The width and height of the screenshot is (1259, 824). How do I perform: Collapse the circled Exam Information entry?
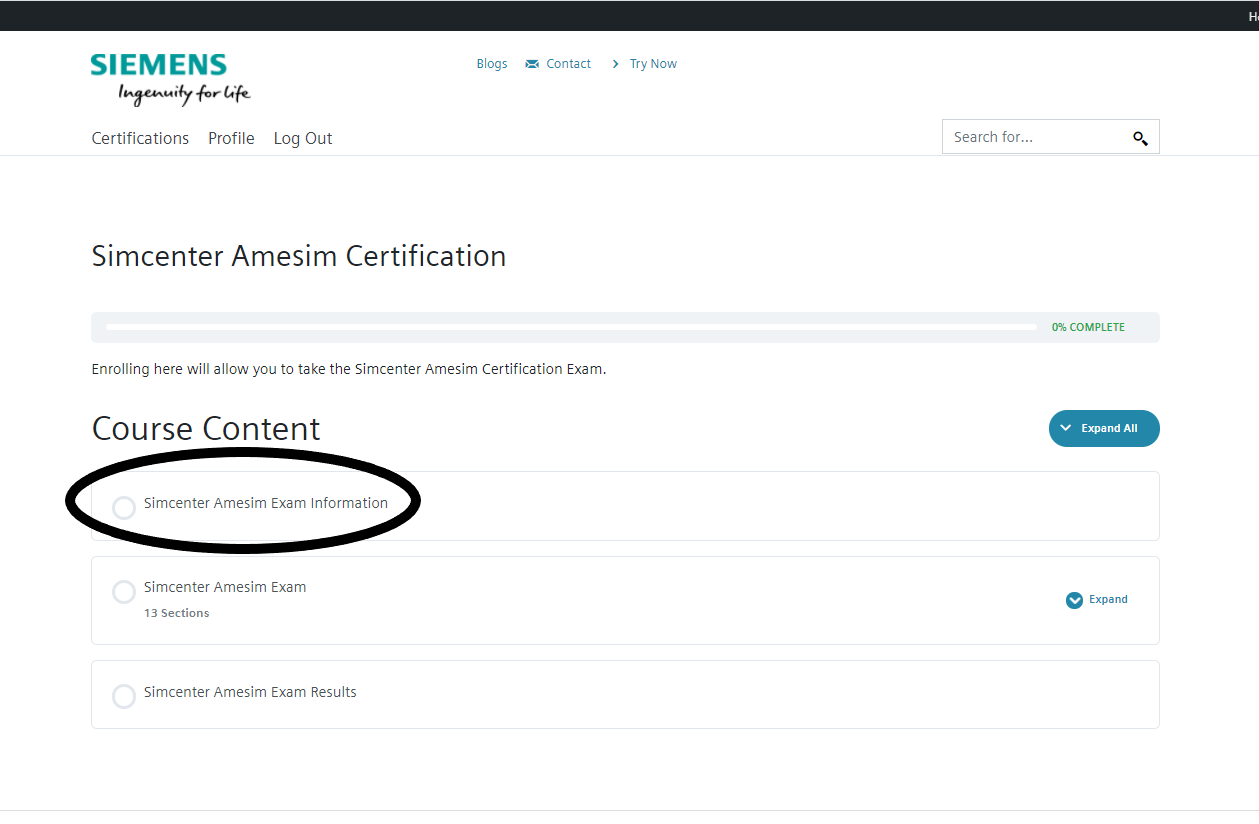pos(266,503)
